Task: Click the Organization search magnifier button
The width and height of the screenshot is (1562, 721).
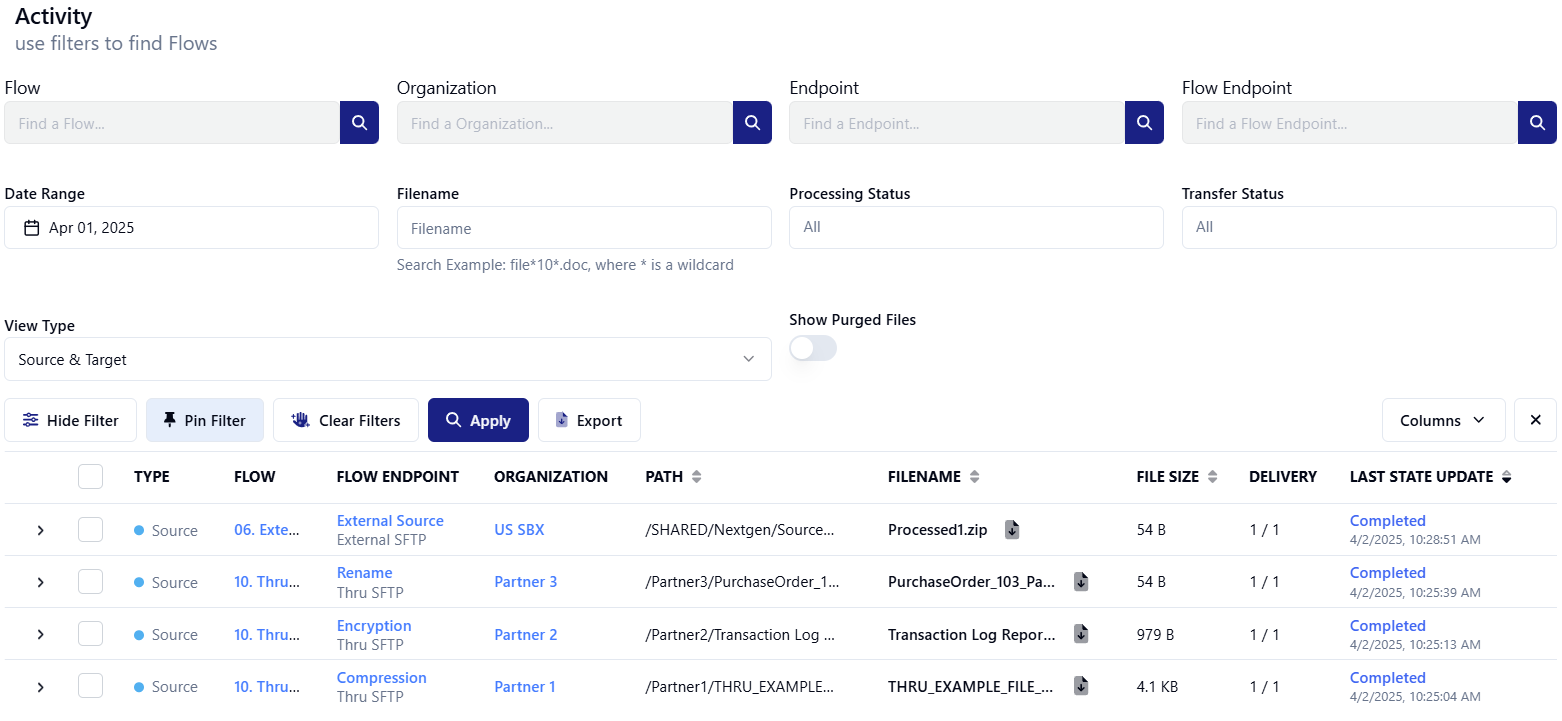Action: 752,123
